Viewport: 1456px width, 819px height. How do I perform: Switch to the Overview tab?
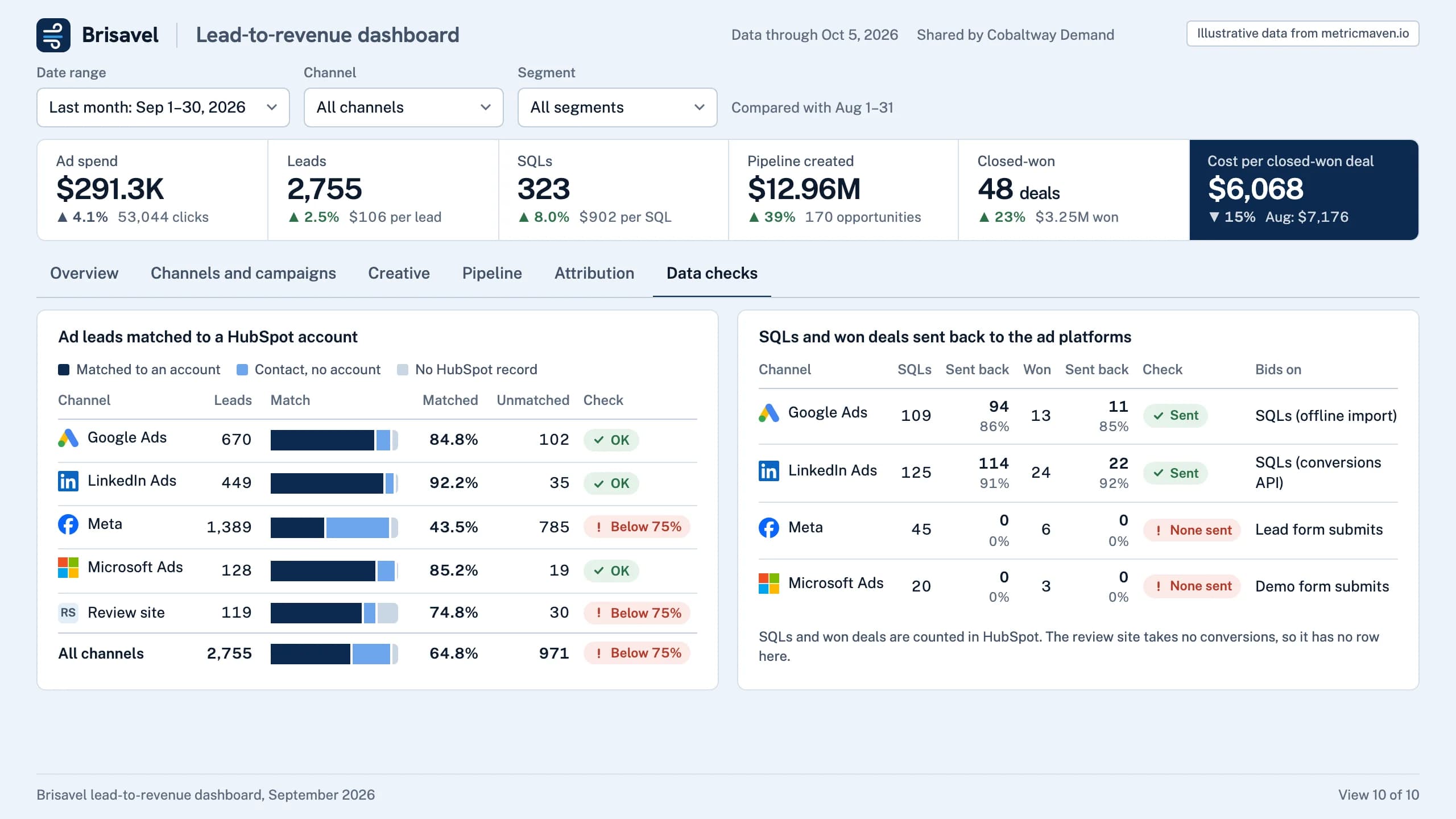(84, 274)
